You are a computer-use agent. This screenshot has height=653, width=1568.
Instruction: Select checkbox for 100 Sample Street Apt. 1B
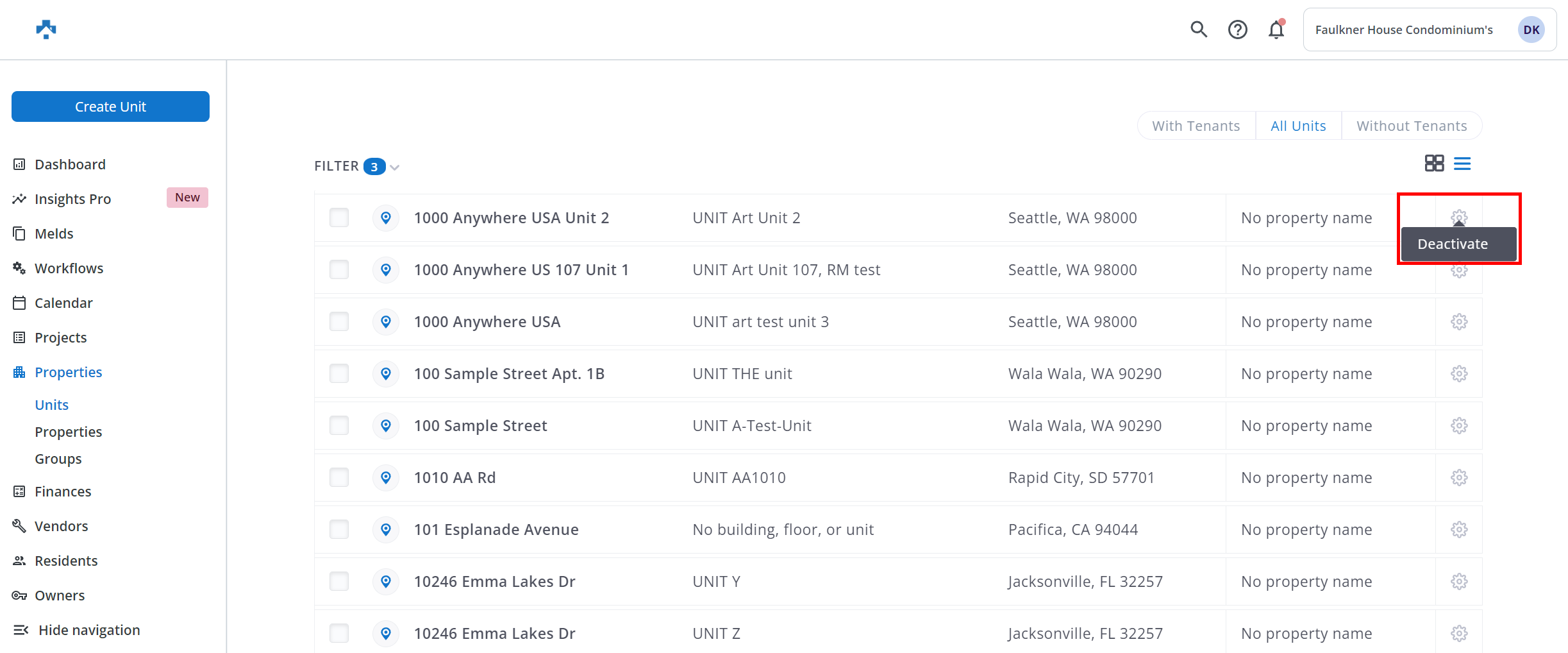(x=339, y=374)
